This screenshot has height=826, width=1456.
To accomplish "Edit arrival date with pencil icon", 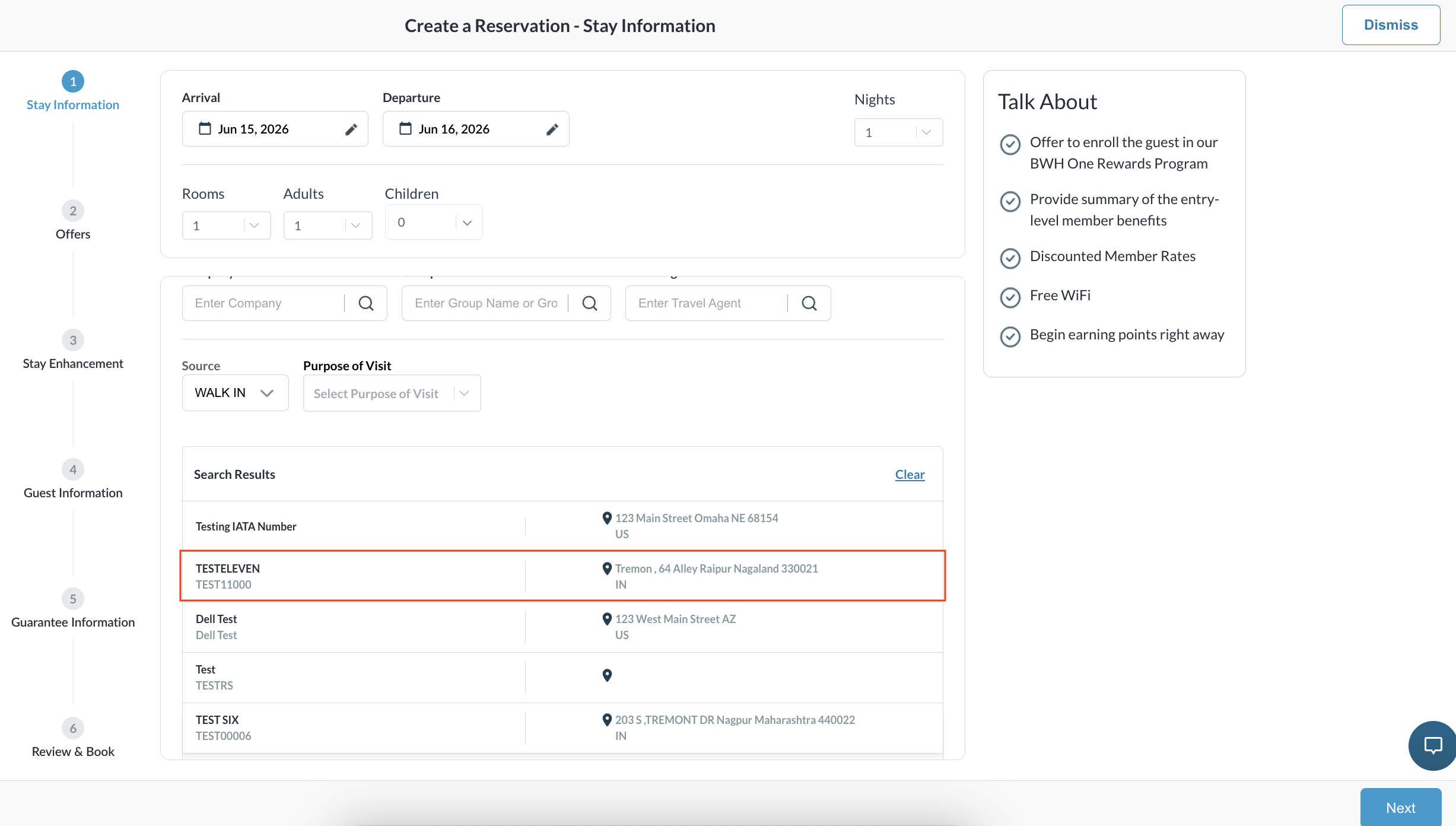I will tap(351, 129).
